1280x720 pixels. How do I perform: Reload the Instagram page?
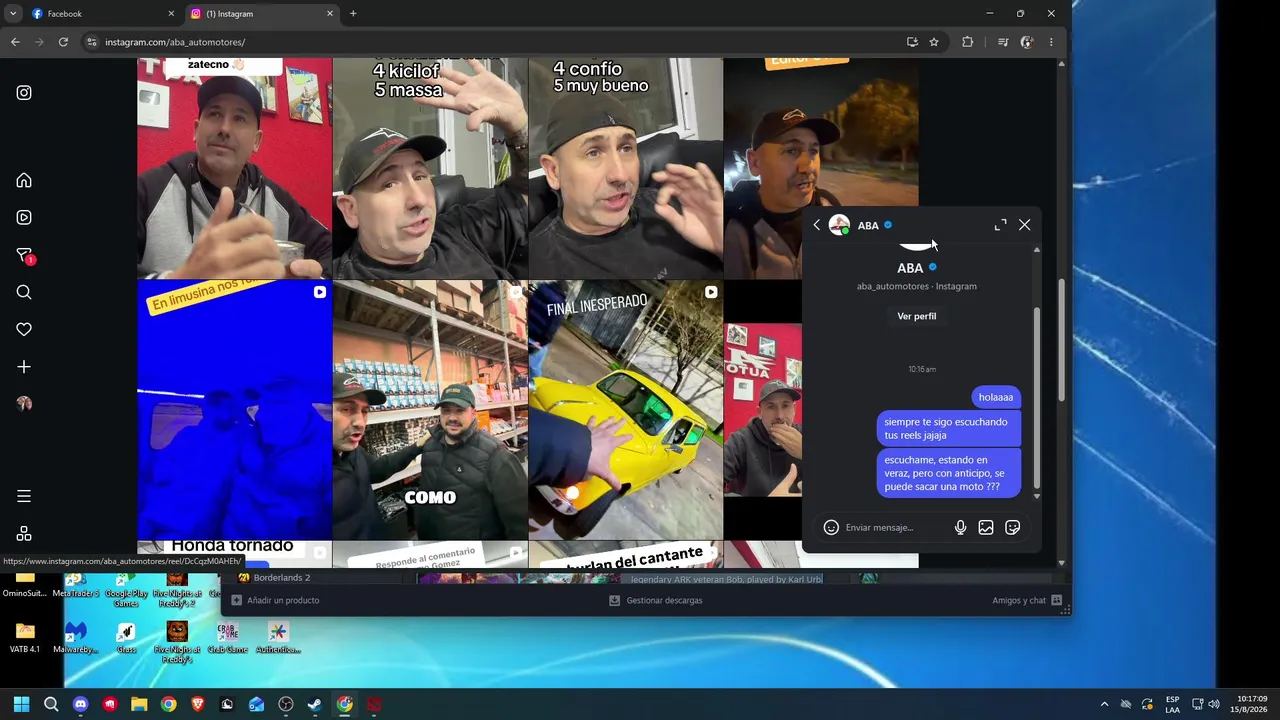63,42
